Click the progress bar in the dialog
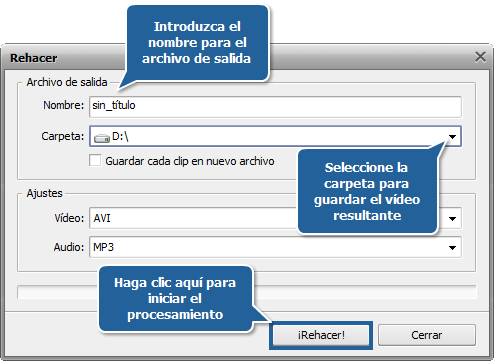The image size is (494, 361). [x=247, y=292]
